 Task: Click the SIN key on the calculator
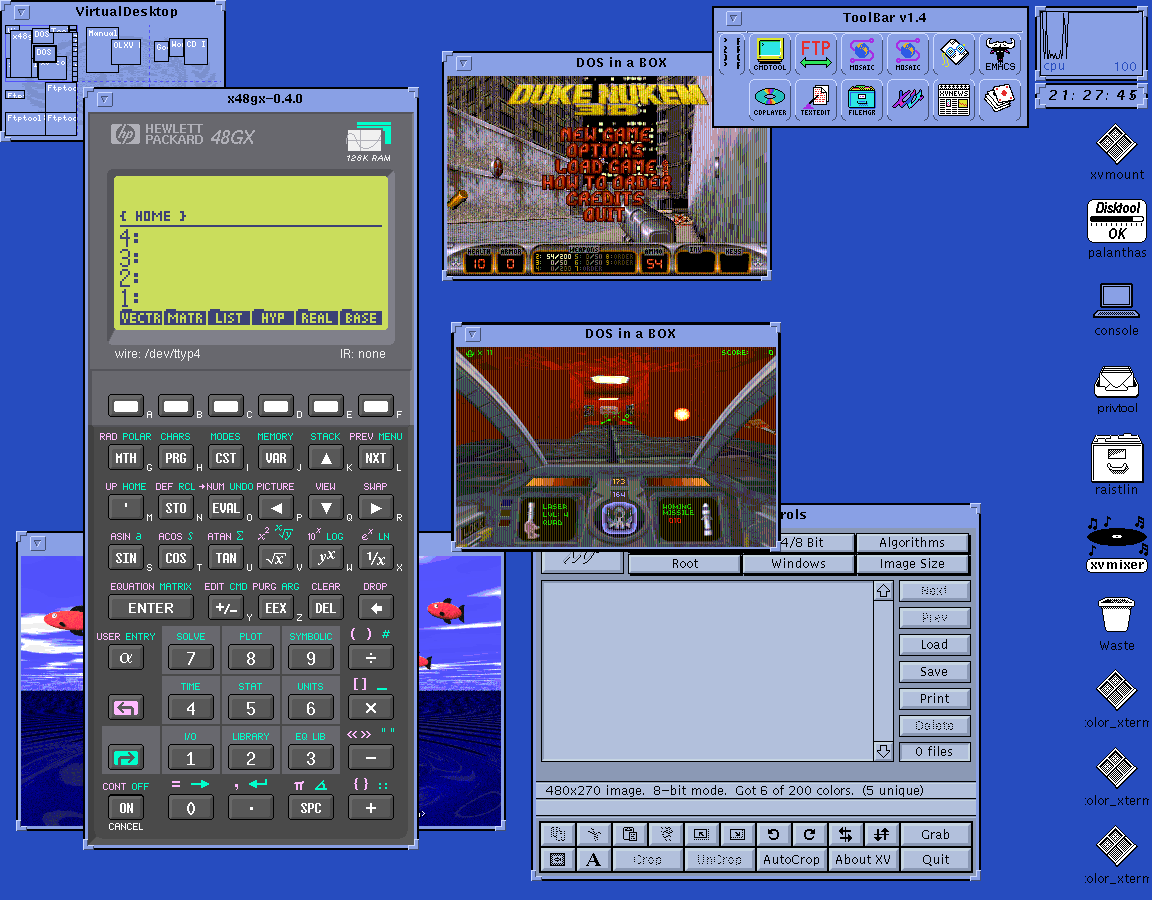click(x=126, y=558)
